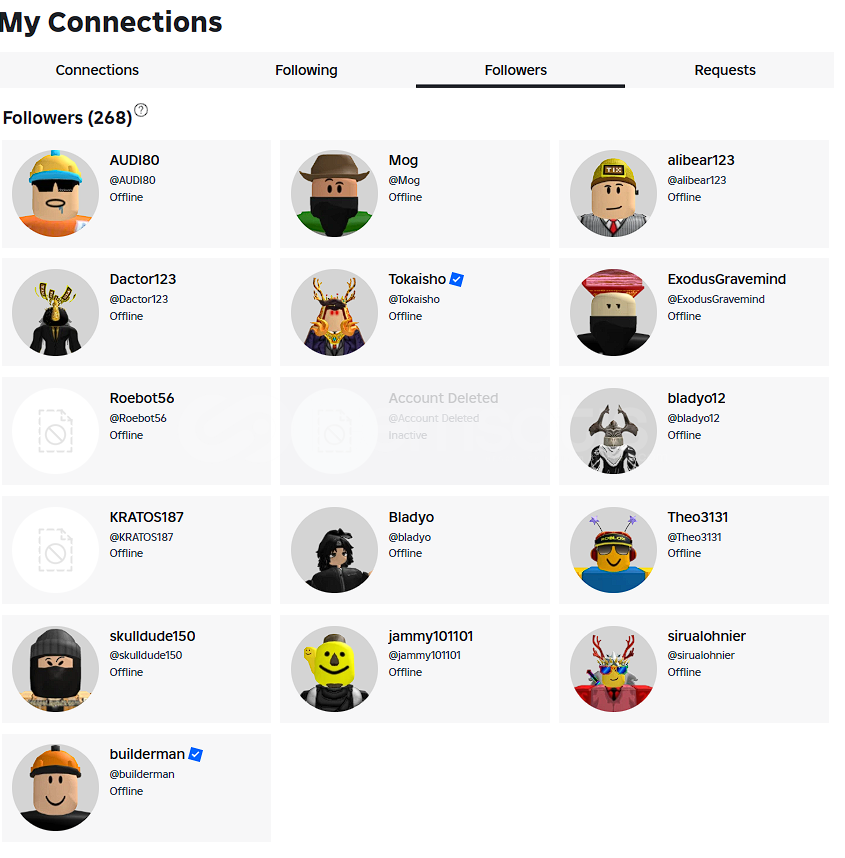Click Tokaisho's blue verified badge
This screenshot has height=858, width=845.
tap(456, 280)
